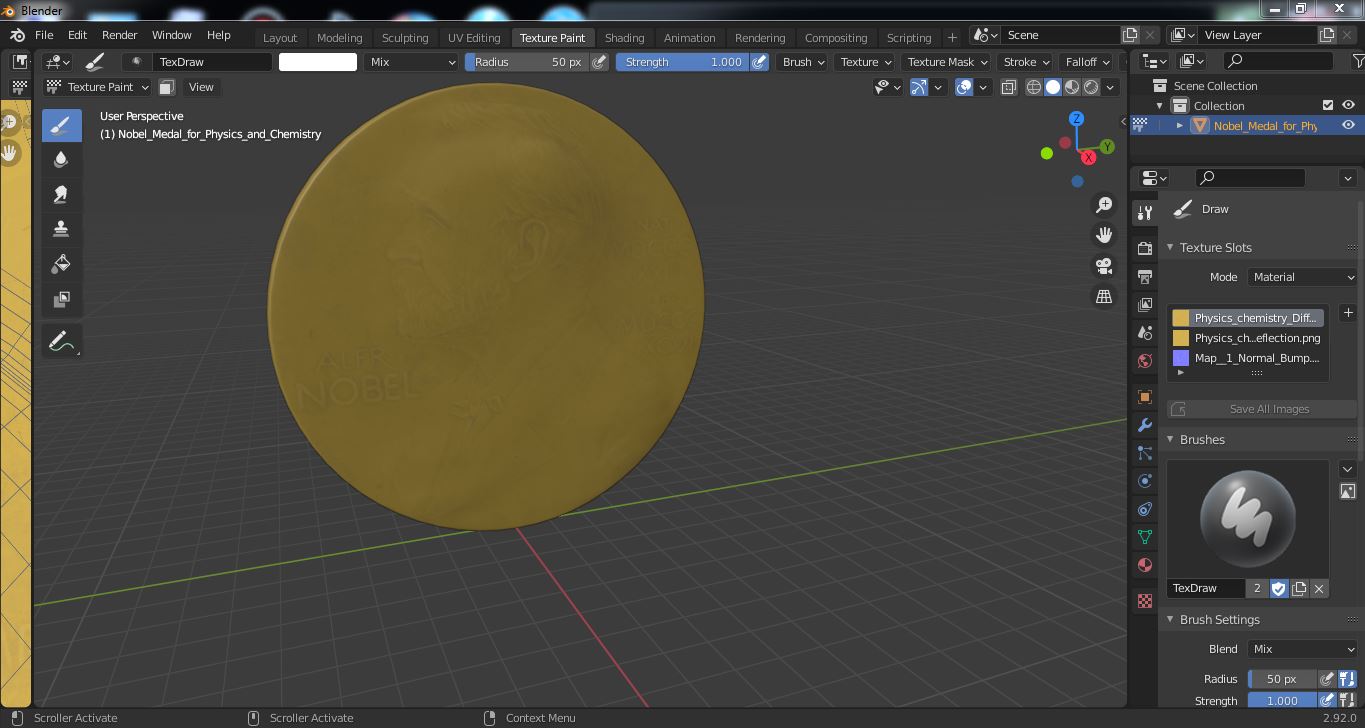Open Texture properties tab
The height and width of the screenshot is (728, 1365).
tap(1145, 601)
